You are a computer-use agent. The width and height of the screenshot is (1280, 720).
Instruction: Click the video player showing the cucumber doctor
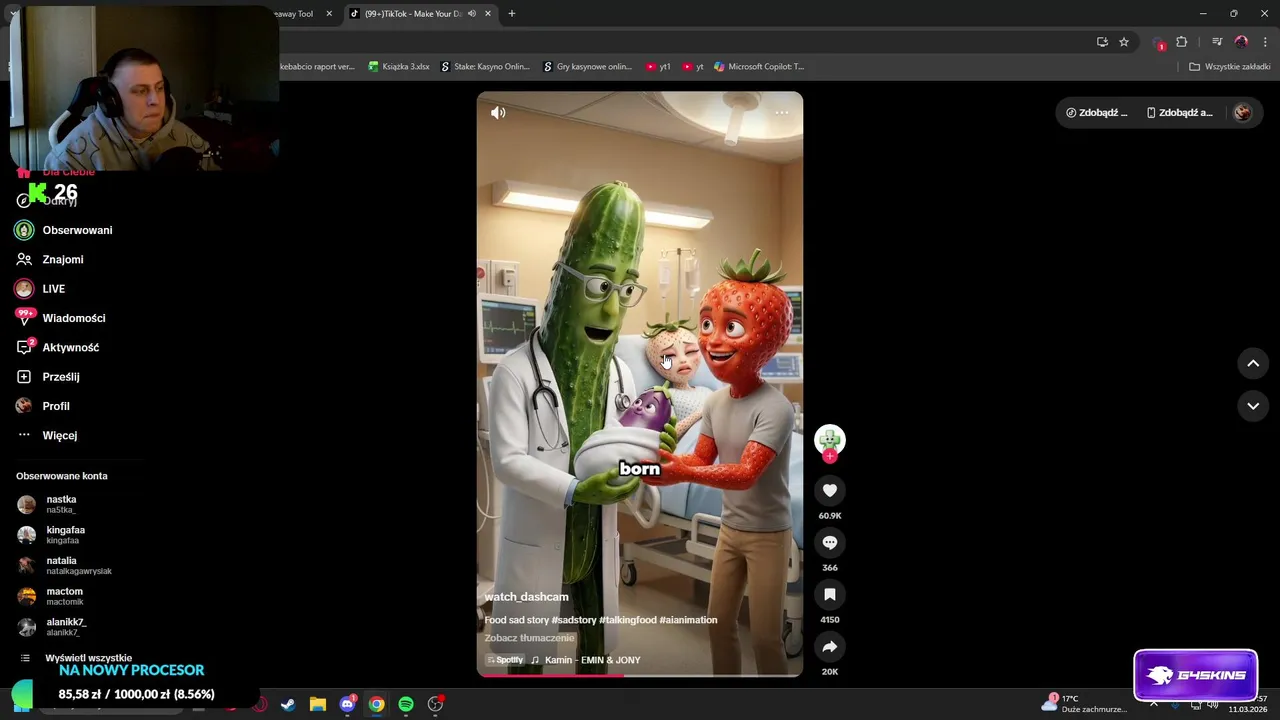[x=640, y=384]
